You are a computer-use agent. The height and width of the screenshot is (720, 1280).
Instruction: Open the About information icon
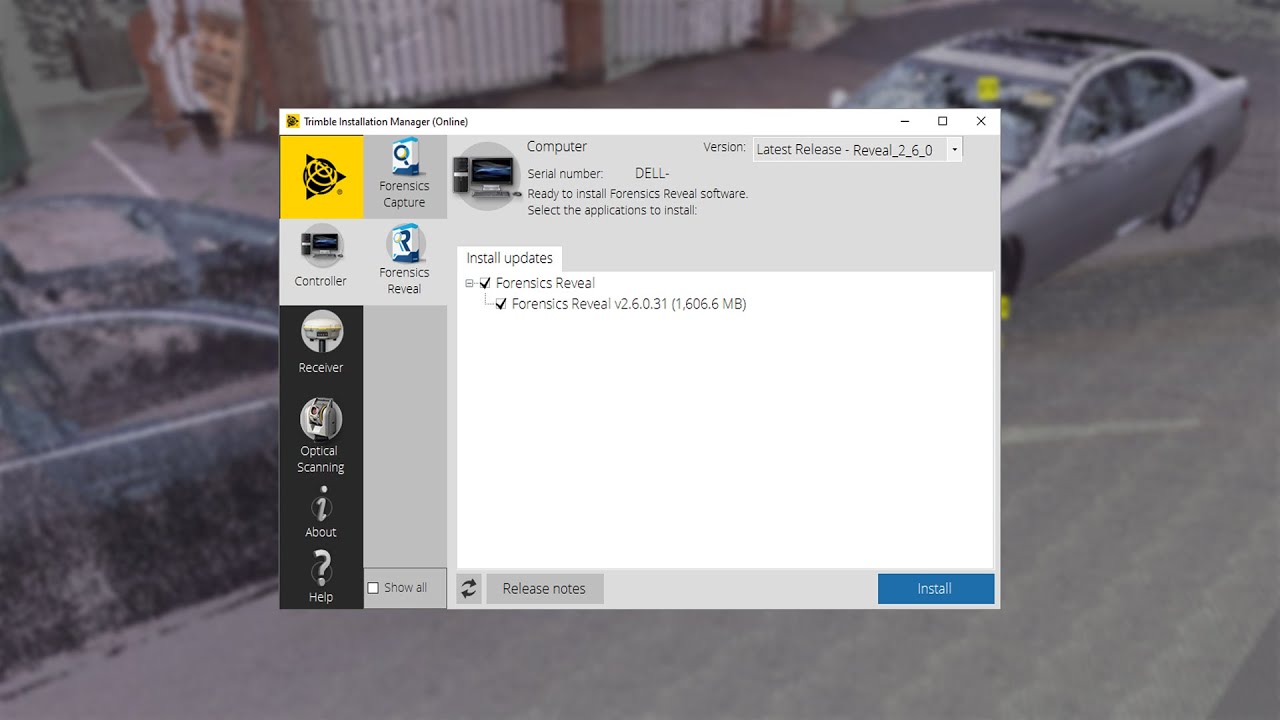tap(321, 504)
